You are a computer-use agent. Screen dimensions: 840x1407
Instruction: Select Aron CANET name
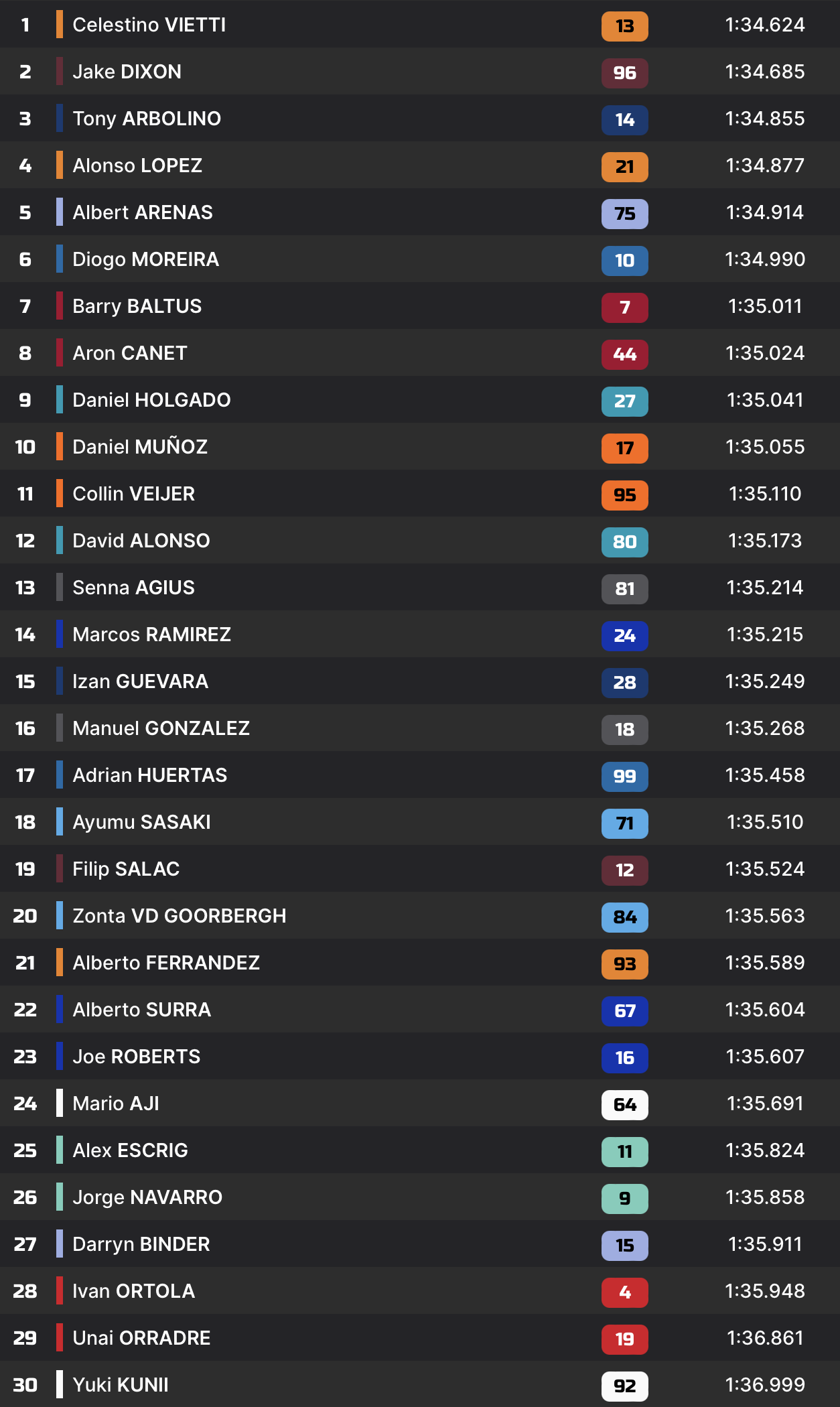click(130, 353)
